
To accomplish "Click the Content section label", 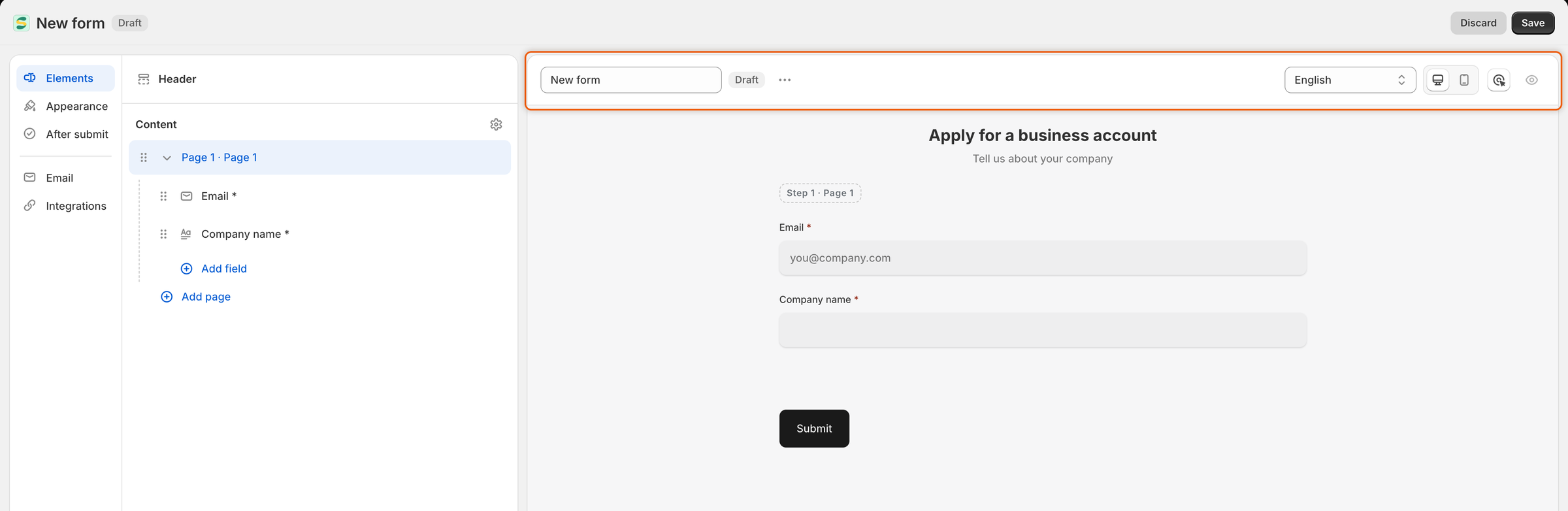I will point(156,124).
